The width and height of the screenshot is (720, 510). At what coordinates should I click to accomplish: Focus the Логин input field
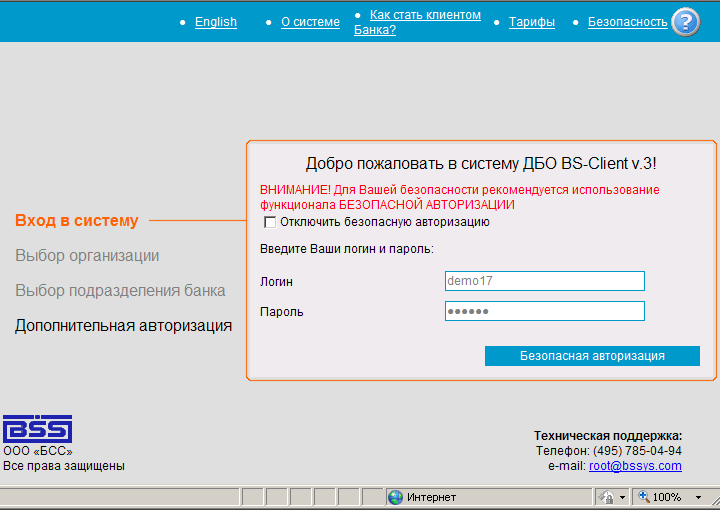[545, 281]
